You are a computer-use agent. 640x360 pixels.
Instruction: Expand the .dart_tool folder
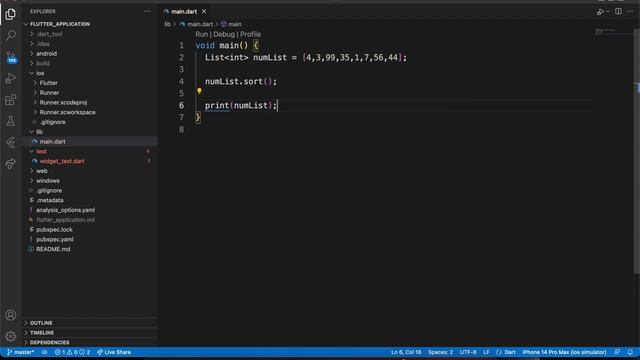(x=49, y=34)
